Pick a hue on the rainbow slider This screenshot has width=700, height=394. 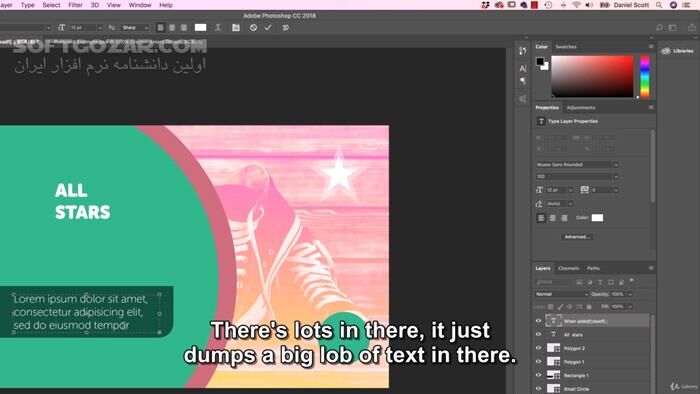pos(645,76)
